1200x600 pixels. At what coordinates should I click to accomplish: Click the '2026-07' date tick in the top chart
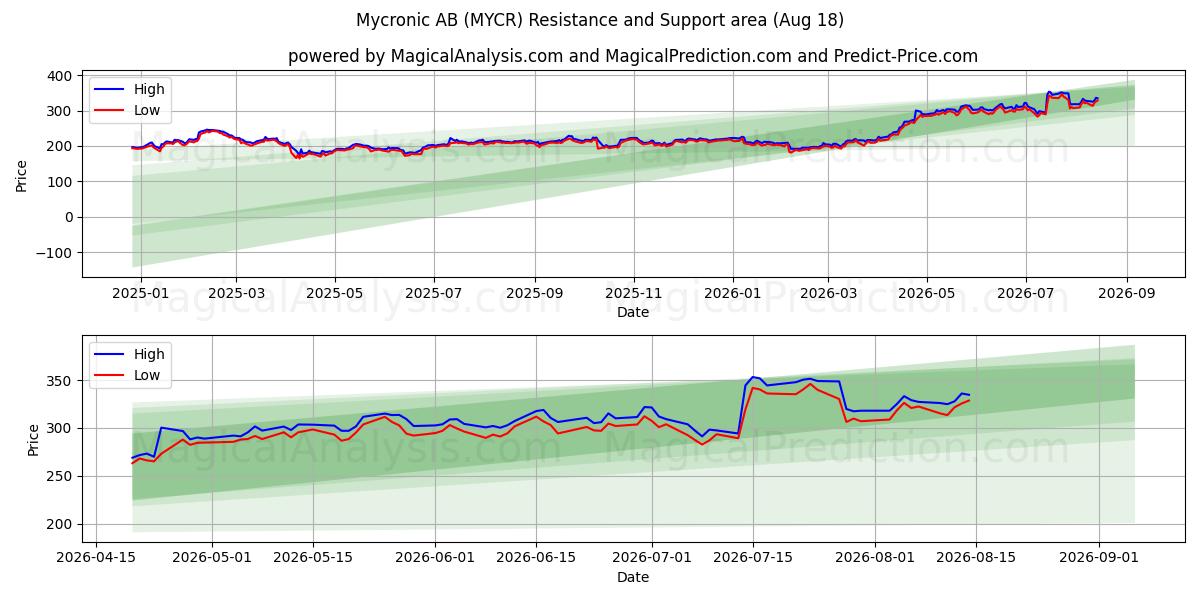[1025, 294]
